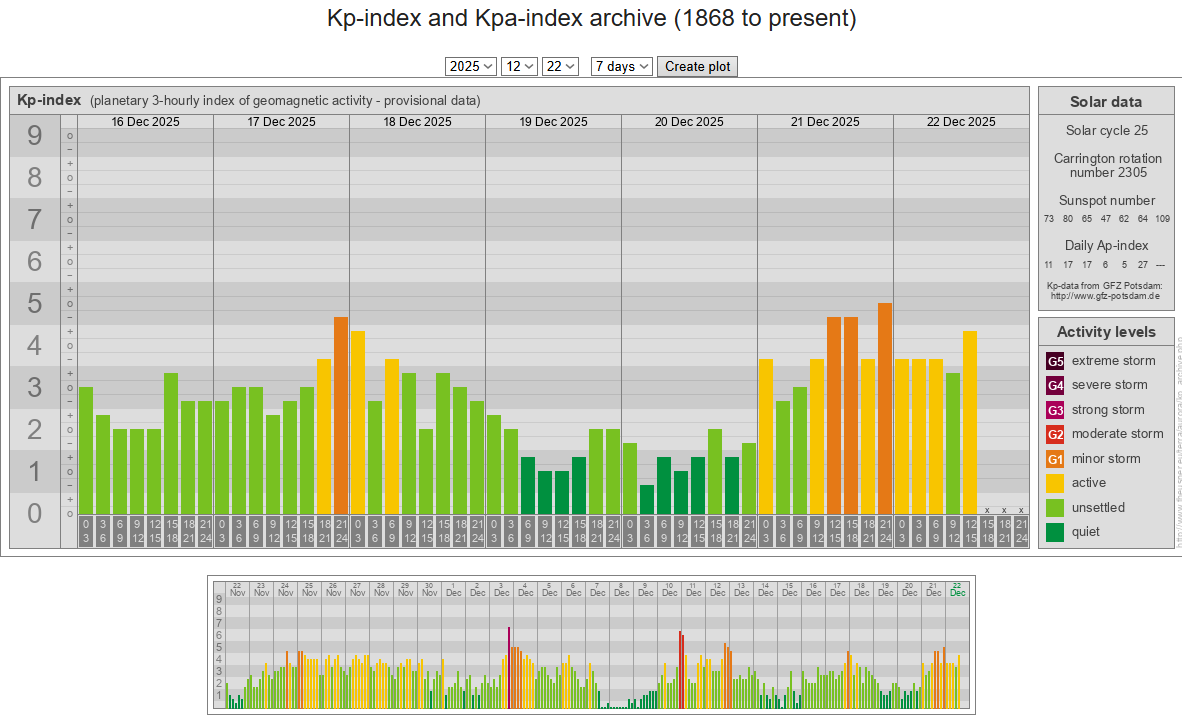The width and height of the screenshot is (1182, 715).
Task: Click the 19 Dec 2025 date header
Action: [x=553, y=121]
